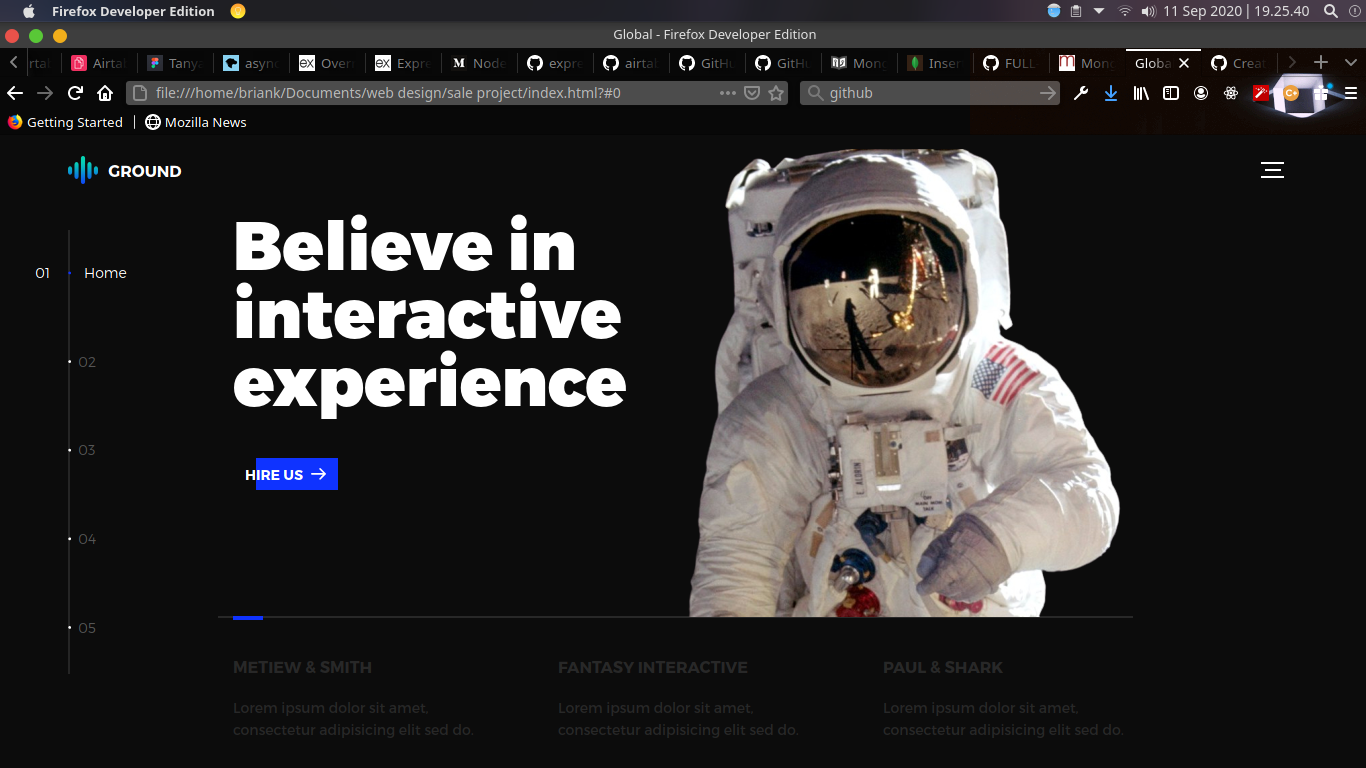Open the What's New gift icon
This screenshot has height=768, width=1366.
point(1321,93)
